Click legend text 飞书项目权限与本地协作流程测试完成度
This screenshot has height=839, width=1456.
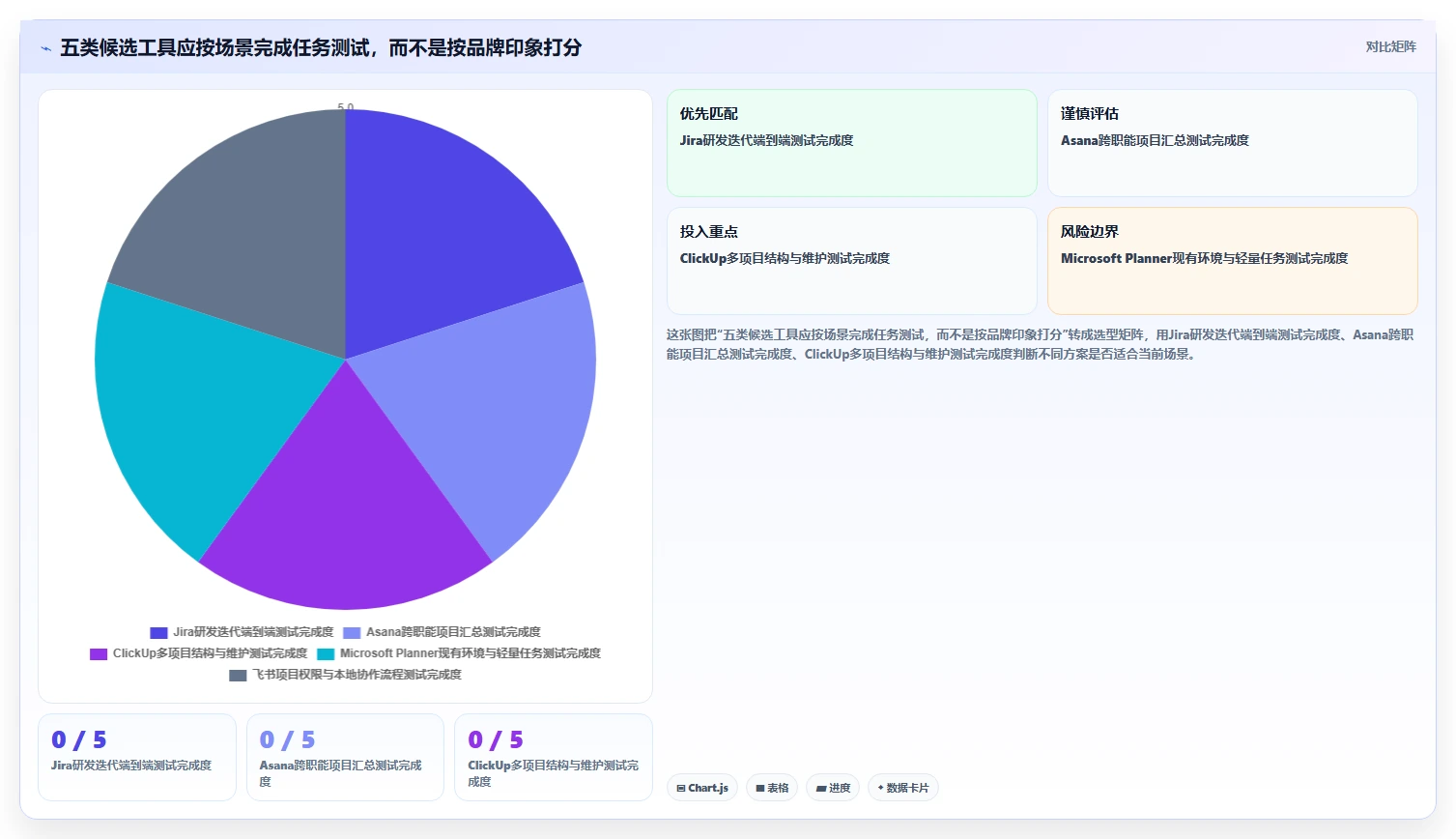(x=357, y=675)
